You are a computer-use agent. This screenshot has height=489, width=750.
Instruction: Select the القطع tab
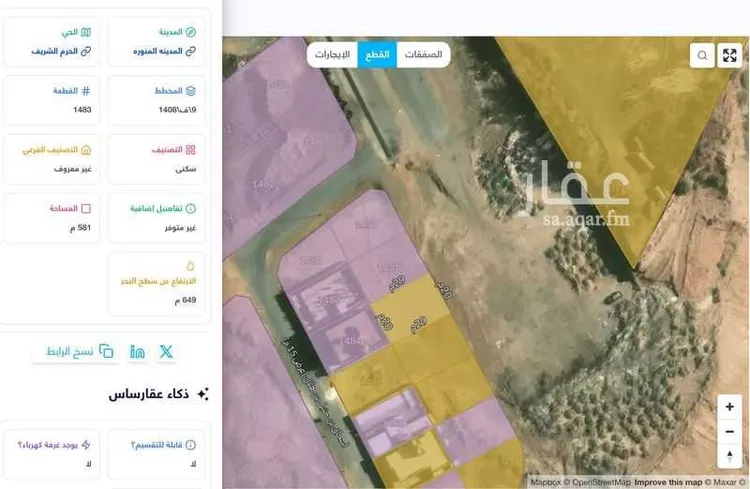[377, 55]
